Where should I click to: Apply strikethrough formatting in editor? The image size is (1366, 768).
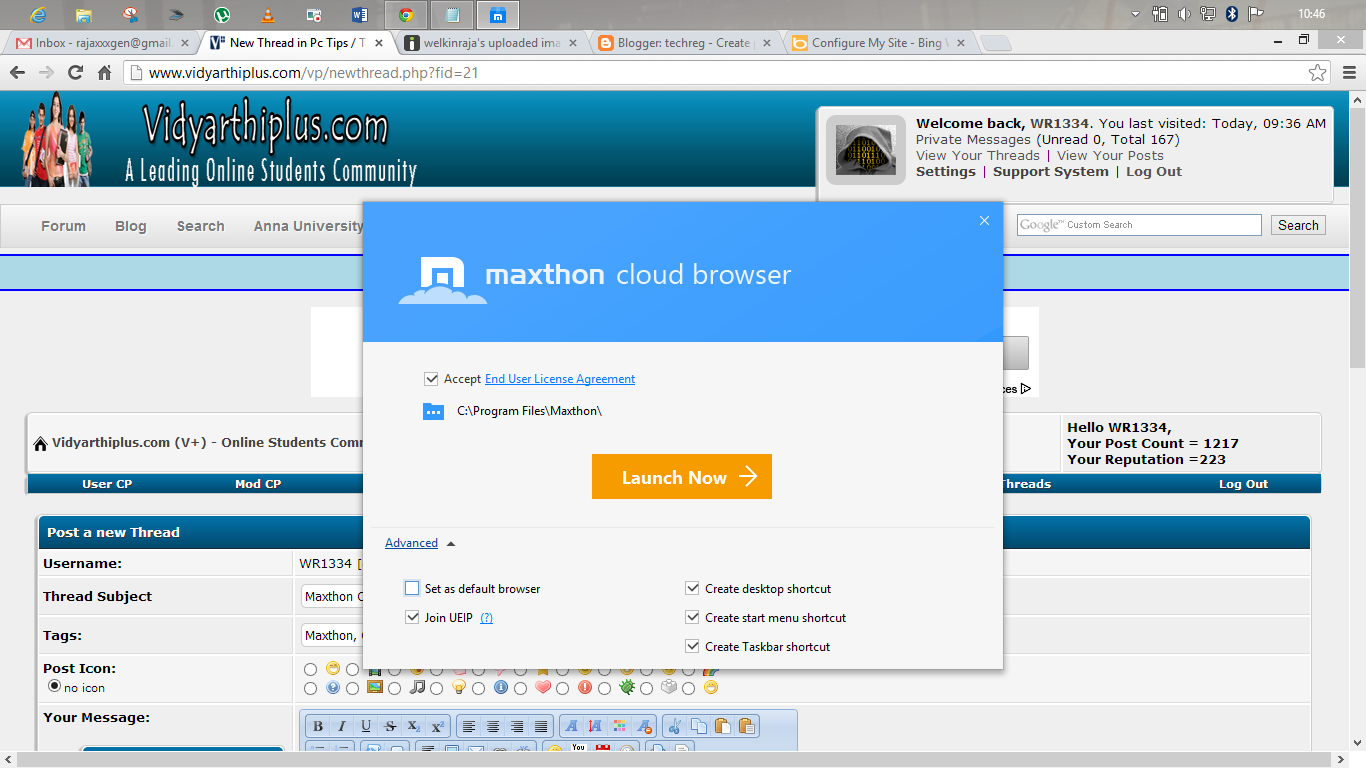click(390, 727)
